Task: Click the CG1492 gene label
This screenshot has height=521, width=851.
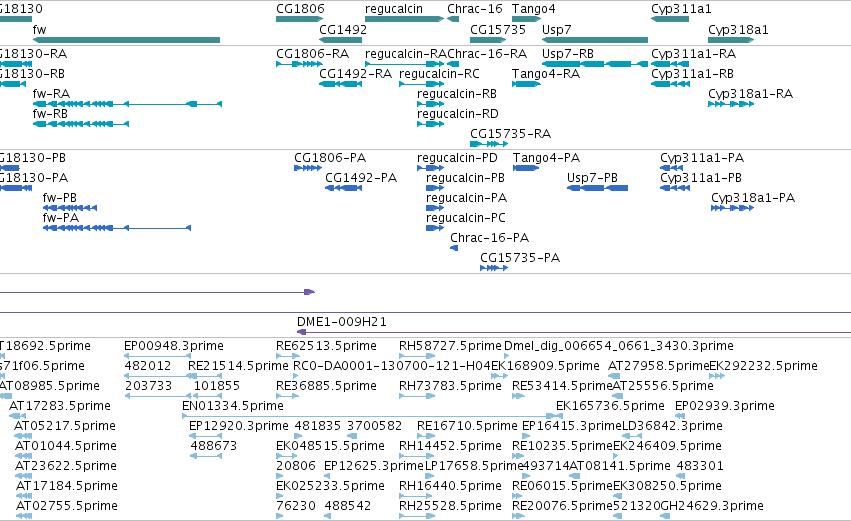Action: coord(343,29)
